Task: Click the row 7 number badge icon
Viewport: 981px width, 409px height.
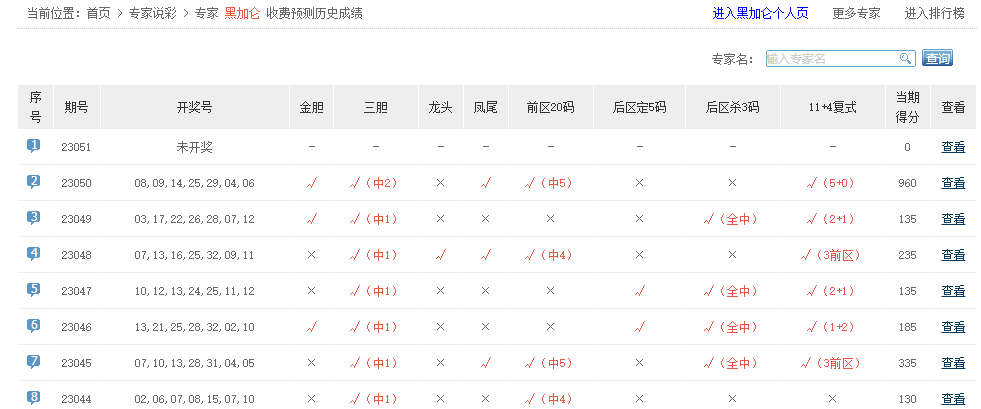Action: tap(34, 362)
